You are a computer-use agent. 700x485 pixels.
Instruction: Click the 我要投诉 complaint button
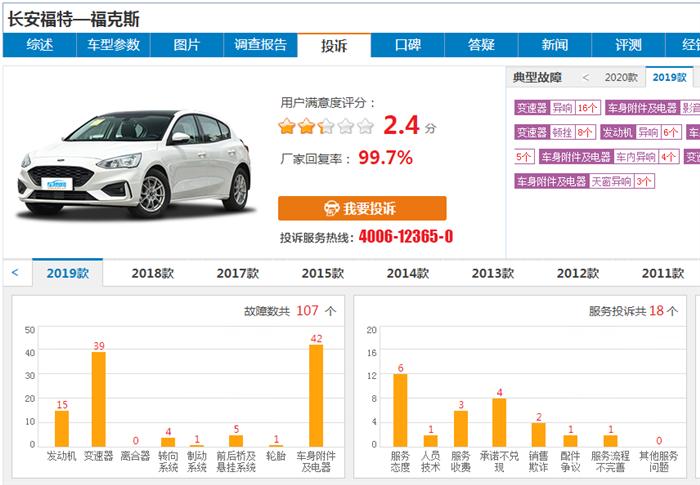362,208
